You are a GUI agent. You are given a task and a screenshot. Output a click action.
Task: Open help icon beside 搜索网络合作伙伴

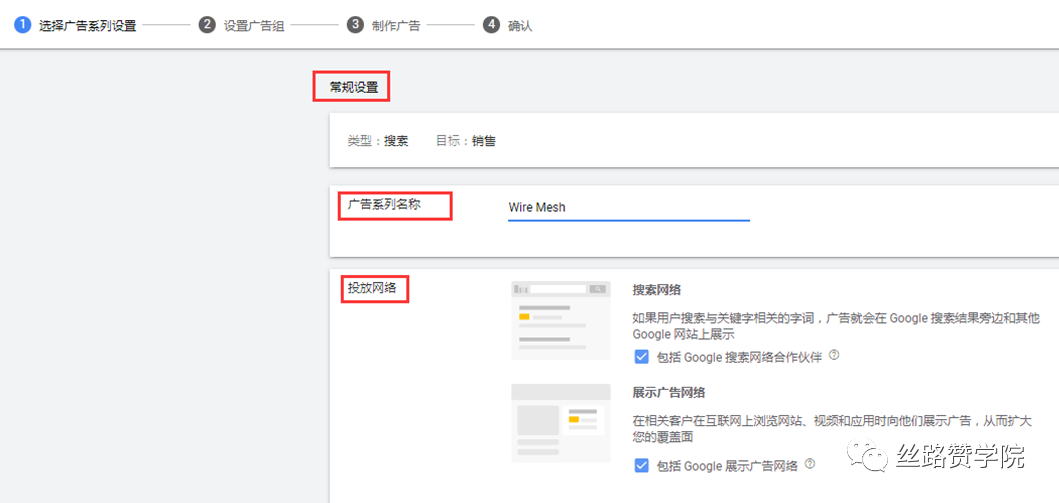pyautogui.click(x=833, y=355)
